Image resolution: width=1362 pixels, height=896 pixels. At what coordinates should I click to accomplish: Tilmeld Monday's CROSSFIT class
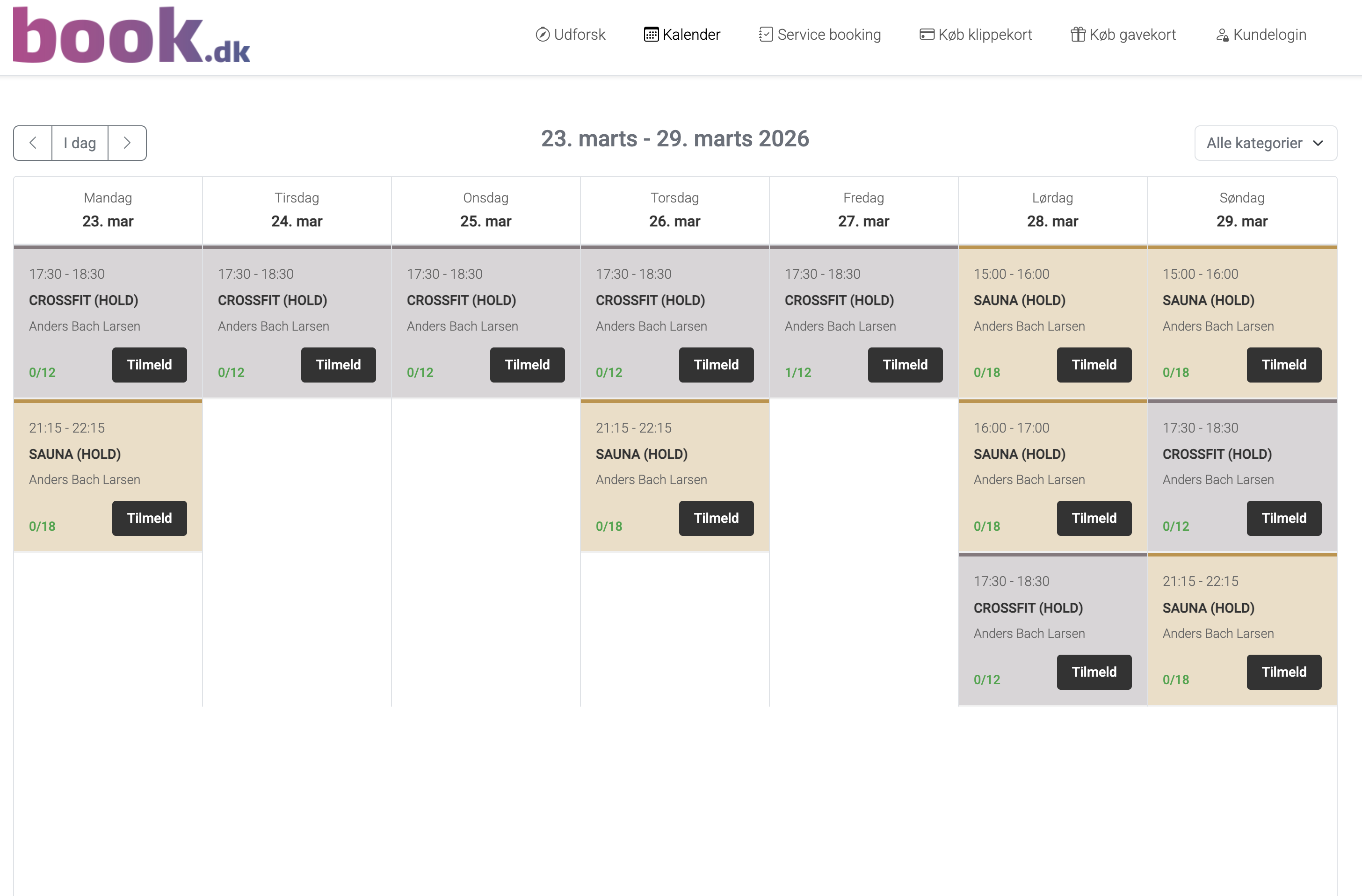click(x=149, y=364)
